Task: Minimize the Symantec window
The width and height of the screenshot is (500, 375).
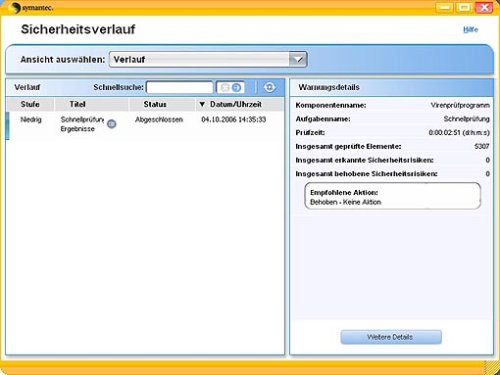Action: 445,7
